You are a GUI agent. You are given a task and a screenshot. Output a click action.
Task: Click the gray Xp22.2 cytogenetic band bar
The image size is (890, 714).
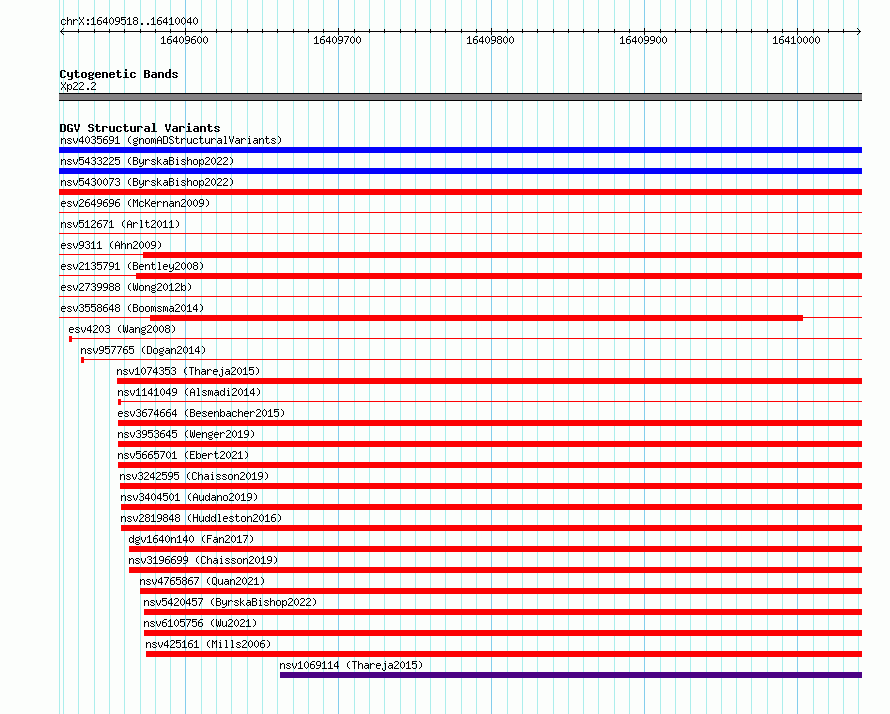tap(460, 97)
